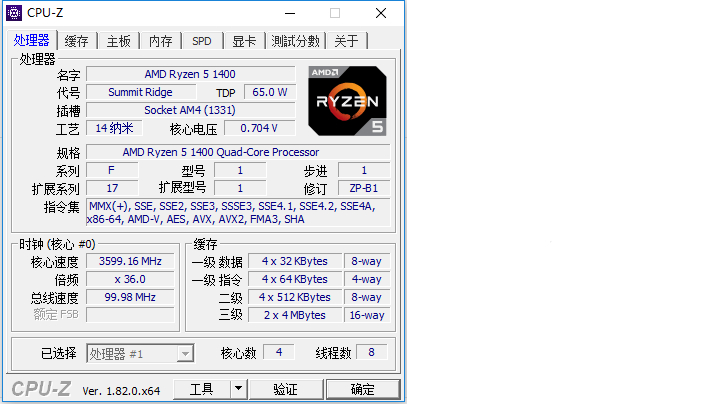Click L1 data 4 x 32 KBytes value
The width and height of the screenshot is (718, 404).
click(x=295, y=261)
